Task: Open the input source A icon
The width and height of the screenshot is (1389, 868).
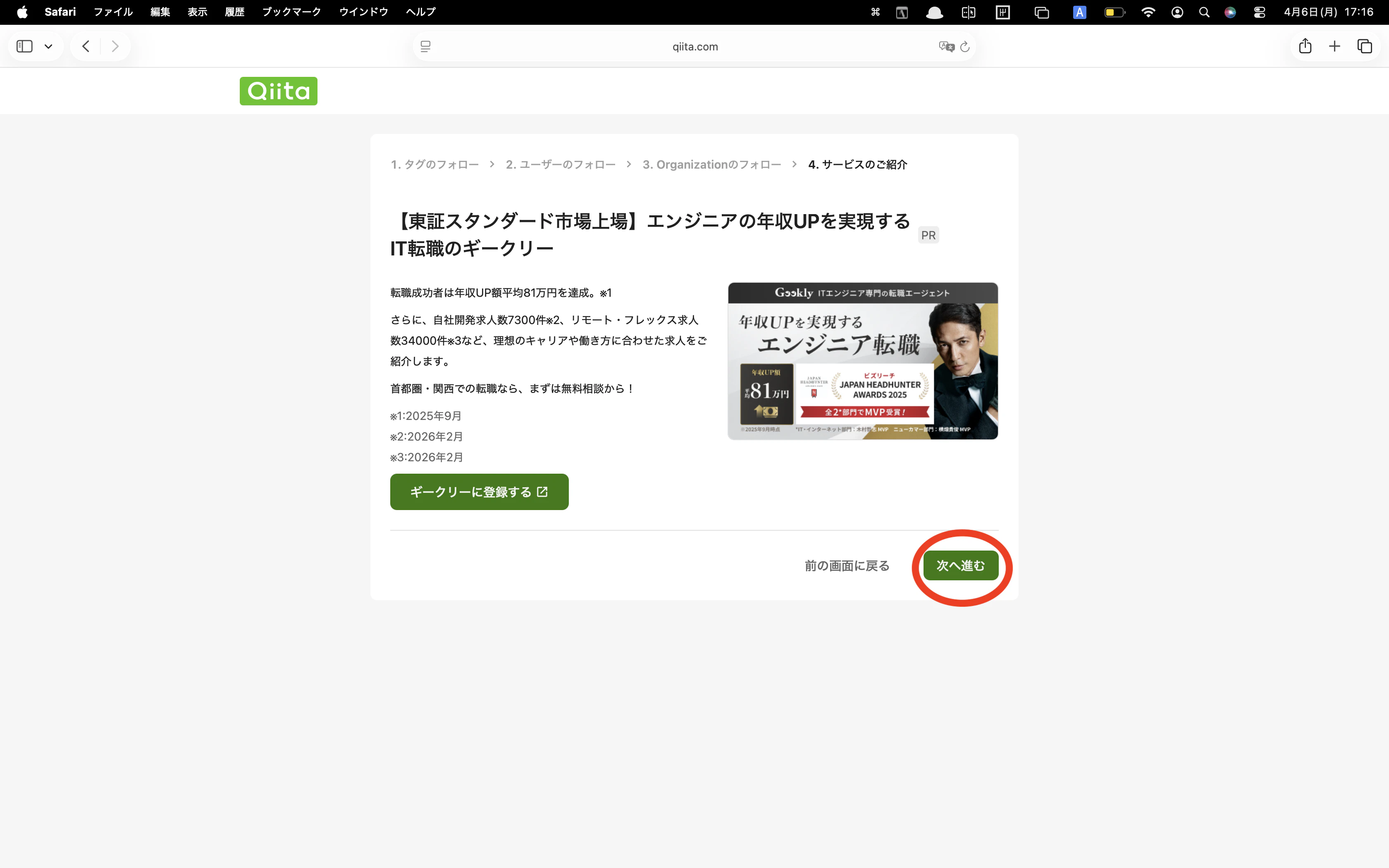Action: (x=1079, y=12)
